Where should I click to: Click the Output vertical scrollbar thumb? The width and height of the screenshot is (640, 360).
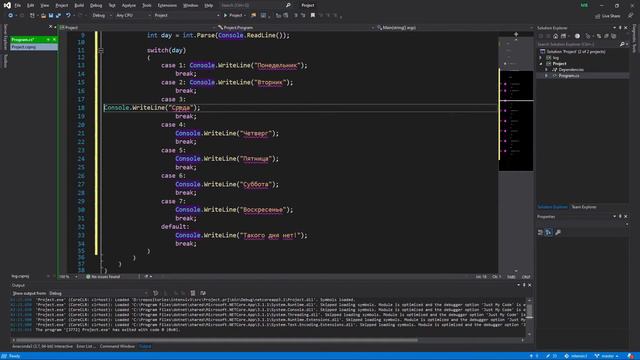tap(529, 311)
